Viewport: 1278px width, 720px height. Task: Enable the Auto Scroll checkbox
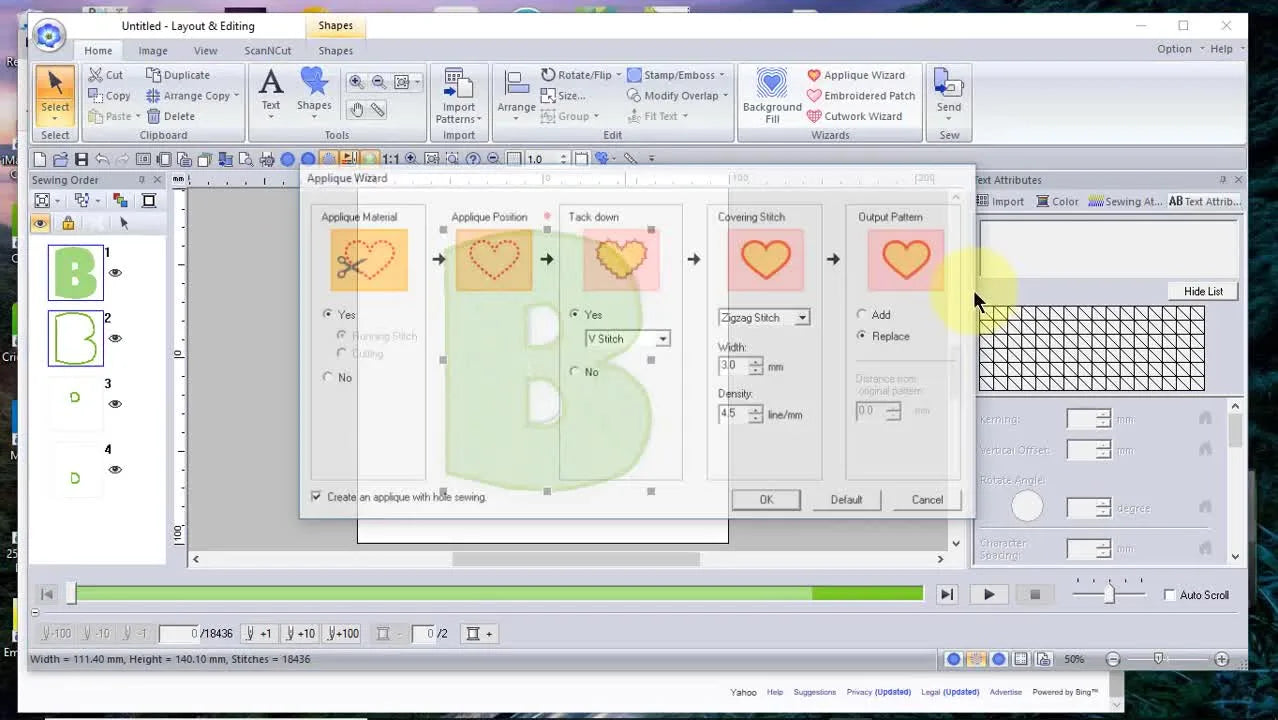tap(1169, 595)
